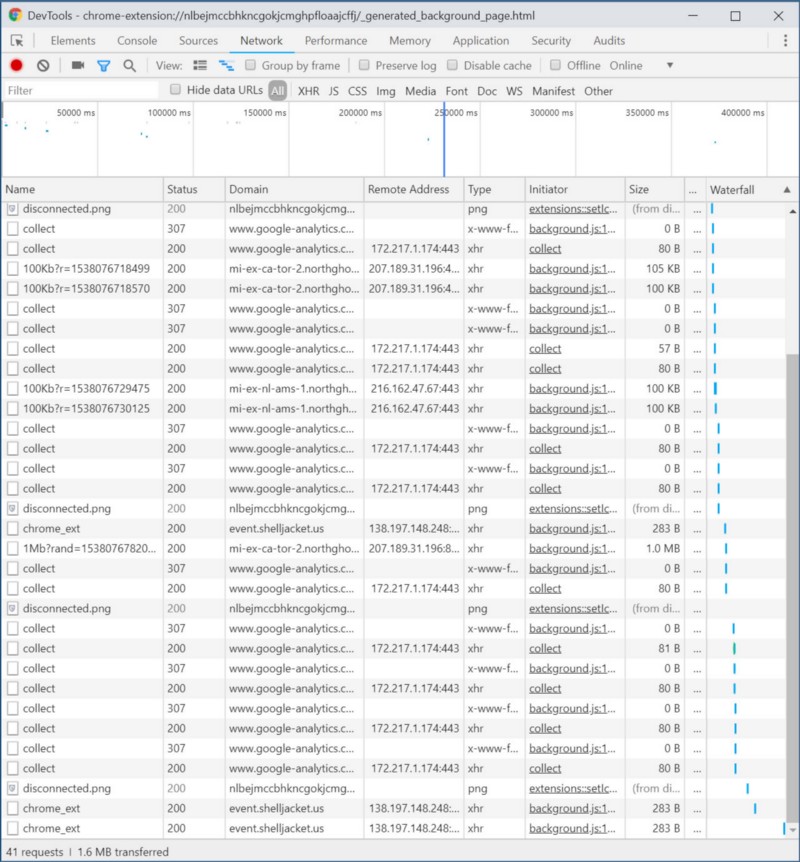Open the Audits tab
The height and width of the screenshot is (862, 800).
point(609,41)
